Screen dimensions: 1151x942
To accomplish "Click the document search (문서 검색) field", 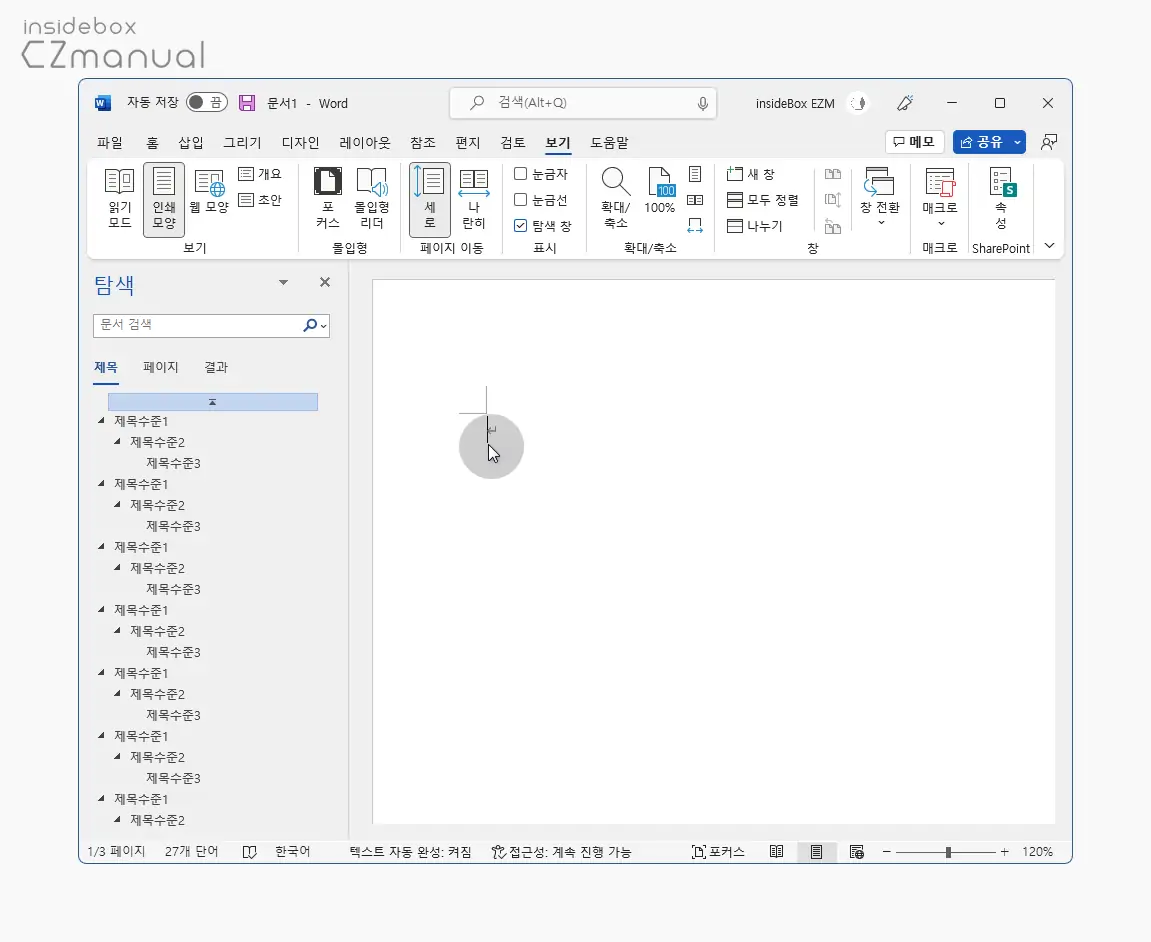I will coord(198,325).
